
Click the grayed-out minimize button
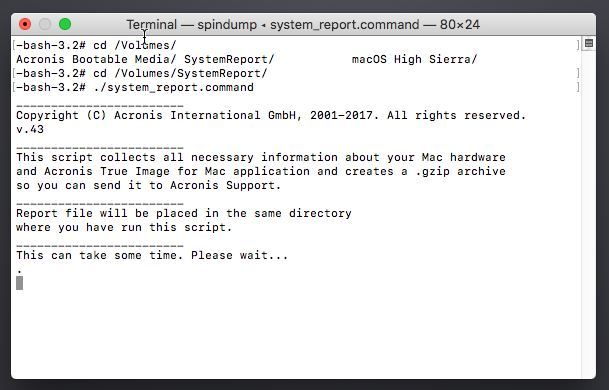(45, 24)
